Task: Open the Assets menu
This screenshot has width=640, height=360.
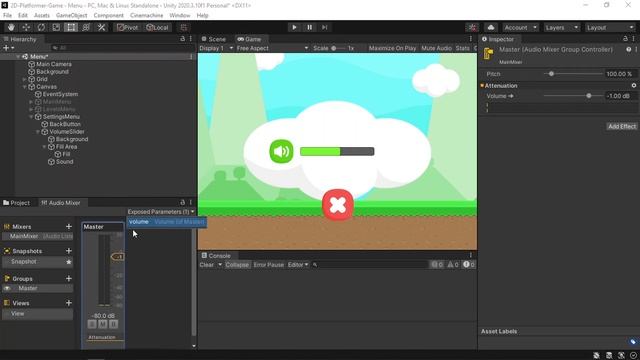Action: (42, 16)
